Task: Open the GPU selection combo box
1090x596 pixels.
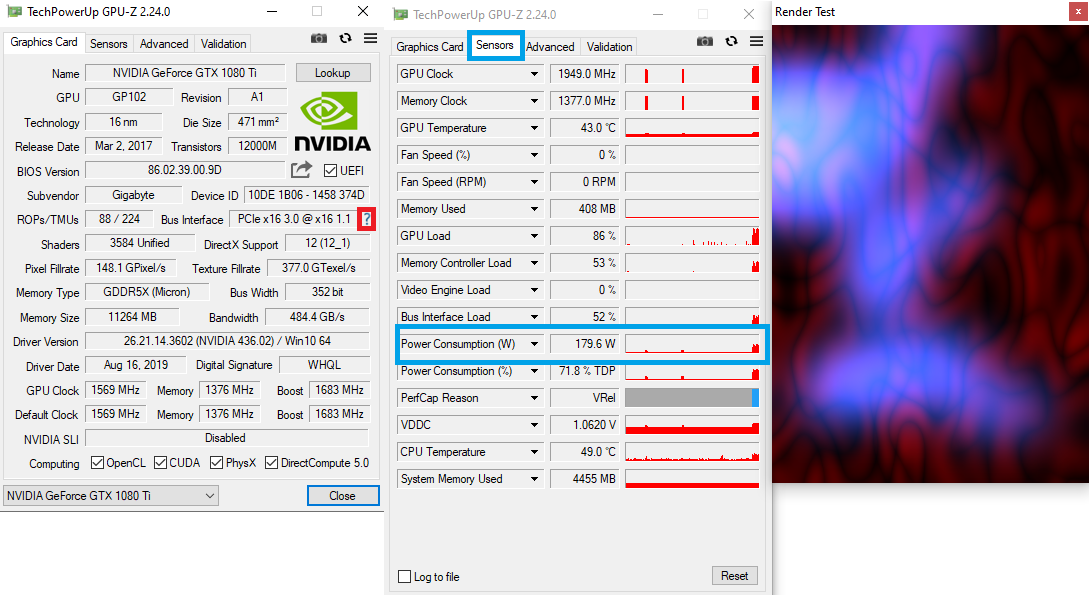Action: point(111,496)
